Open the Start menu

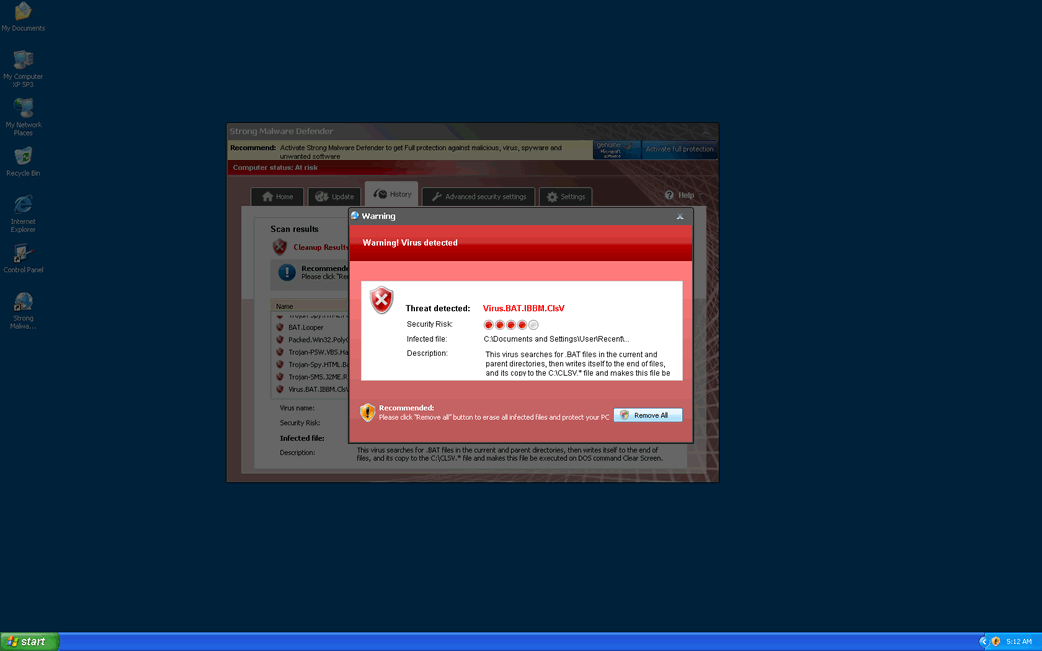[x=28, y=641]
